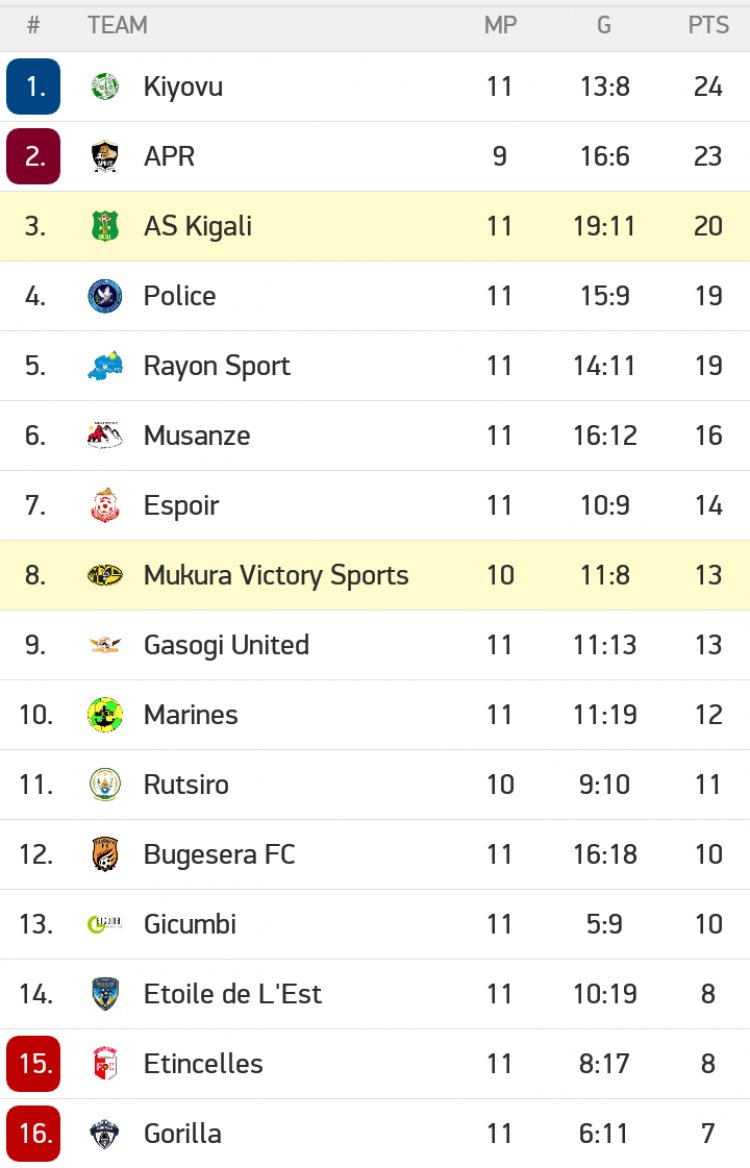Screen dimensions: 750x1168
Task: Select the Rutsiro table row
Action: pos(375,785)
